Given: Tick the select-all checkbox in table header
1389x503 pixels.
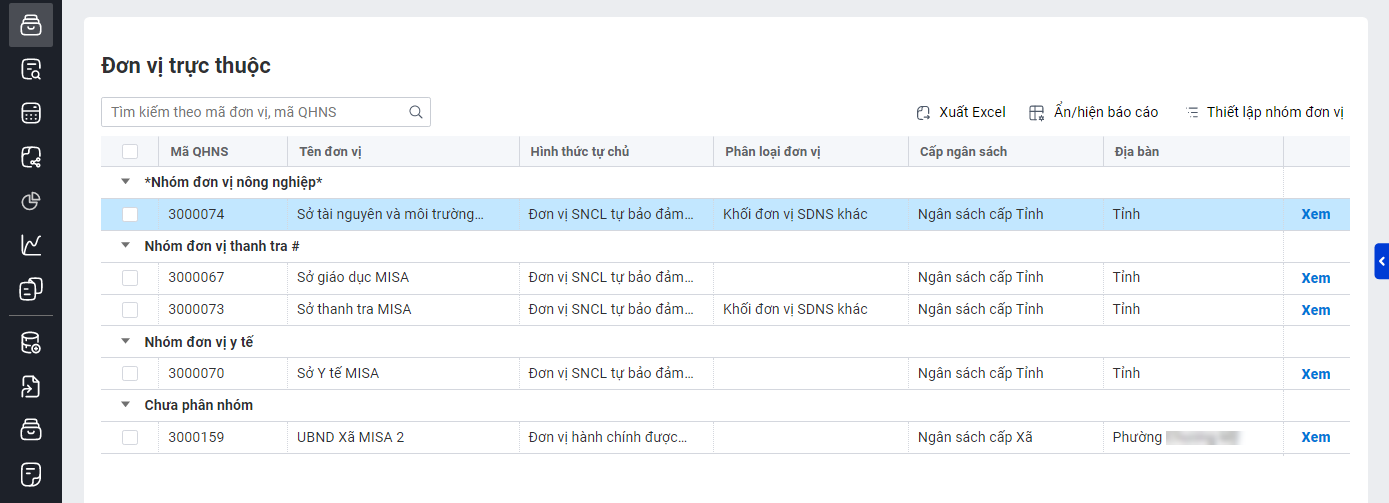Looking at the screenshot, I should pos(130,152).
